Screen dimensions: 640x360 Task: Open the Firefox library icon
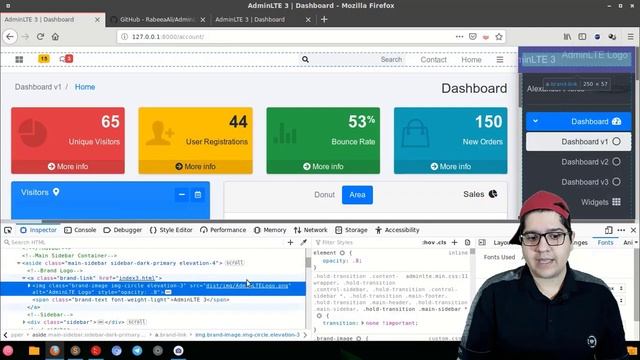567,37
